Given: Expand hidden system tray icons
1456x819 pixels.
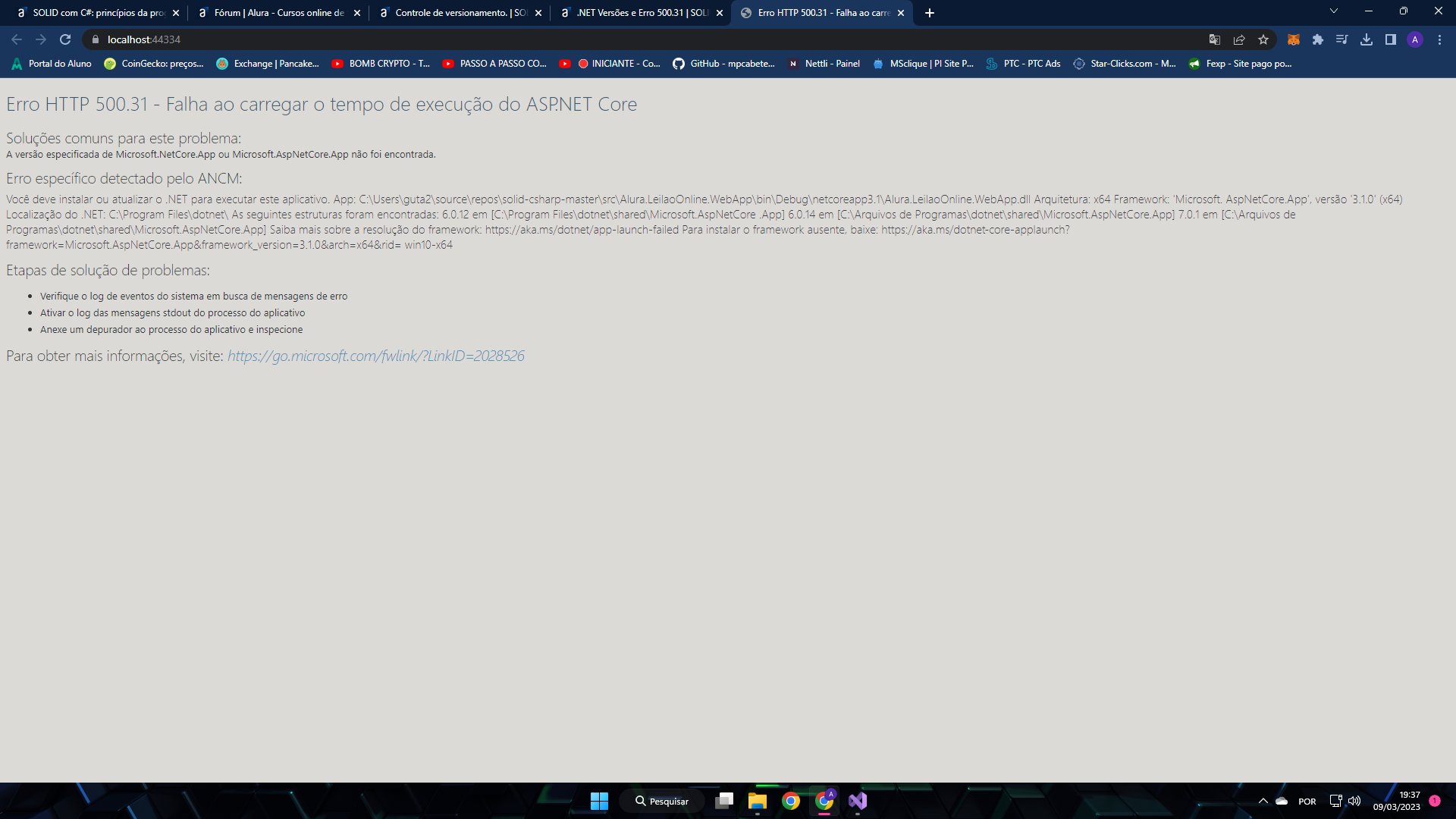Looking at the screenshot, I should point(1263,801).
